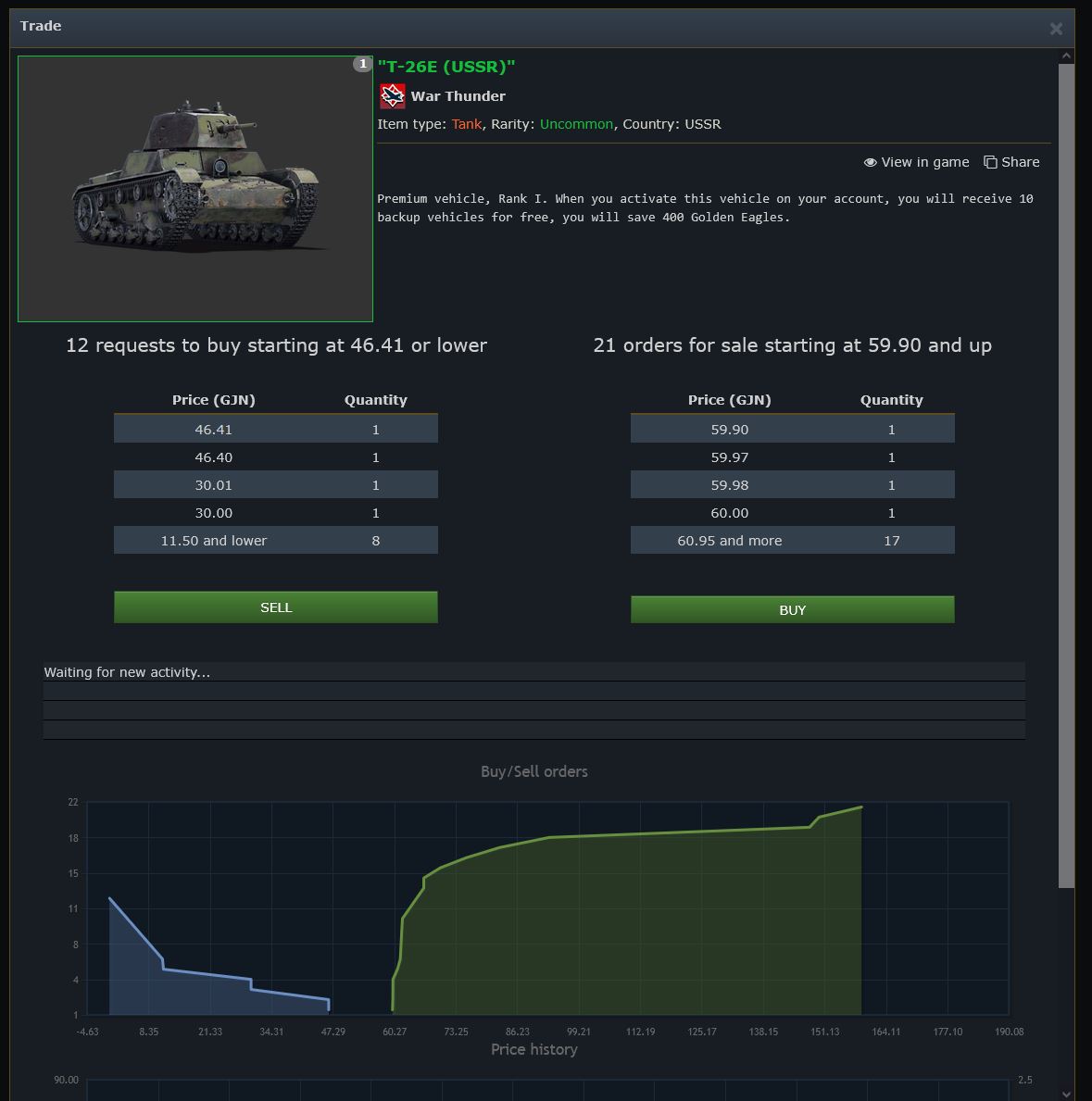Select buy request row priced 46.40
The width and height of the screenshot is (1092, 1101).
pyautogui.click(x=276, y=457)
